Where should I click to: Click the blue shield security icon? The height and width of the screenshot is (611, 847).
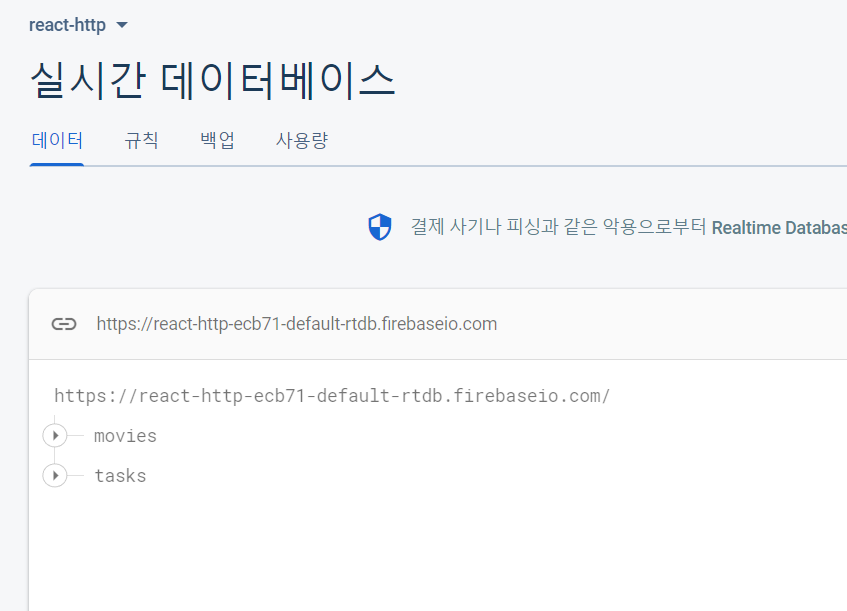click(x=380, y=227)
